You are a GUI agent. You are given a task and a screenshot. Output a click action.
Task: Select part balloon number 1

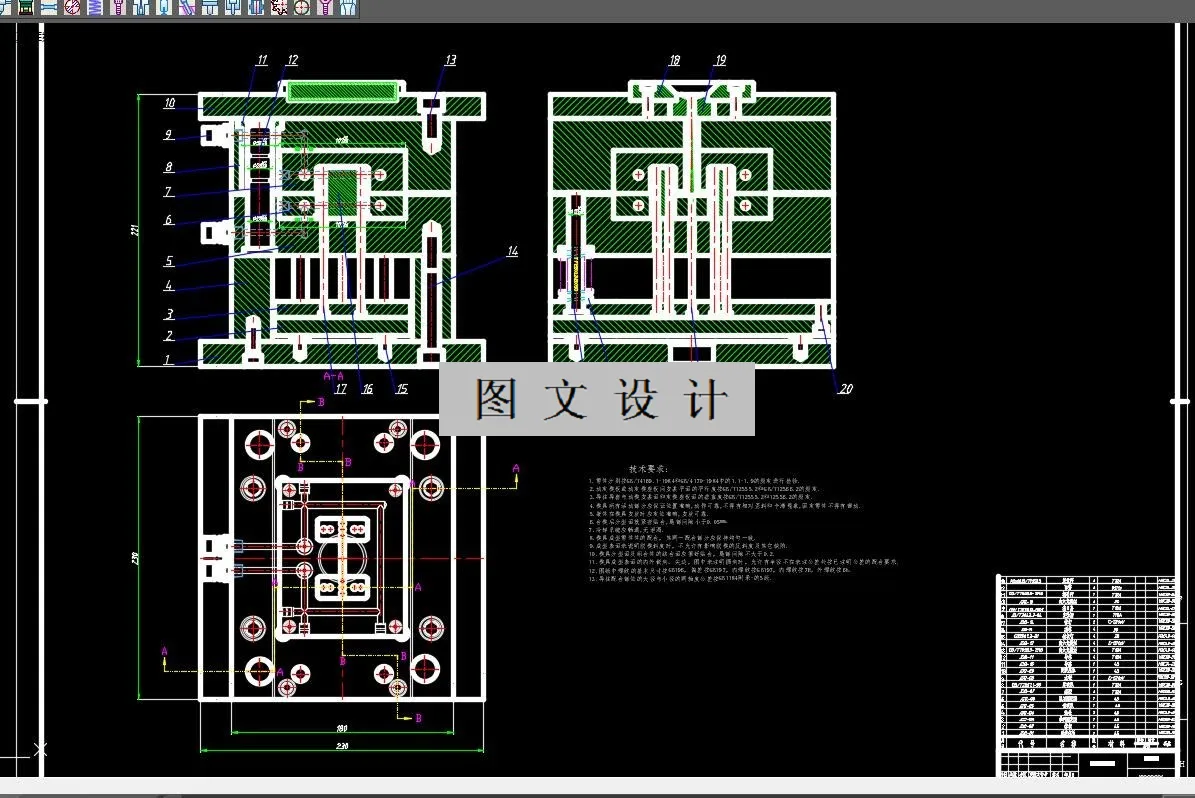[168, 360]
